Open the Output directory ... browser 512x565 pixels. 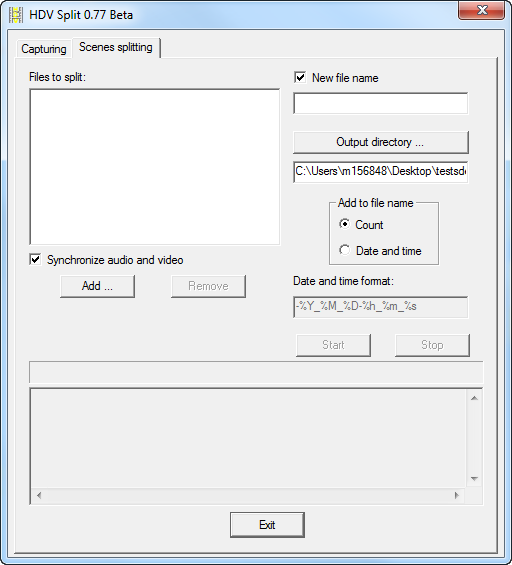click(380, 142)
